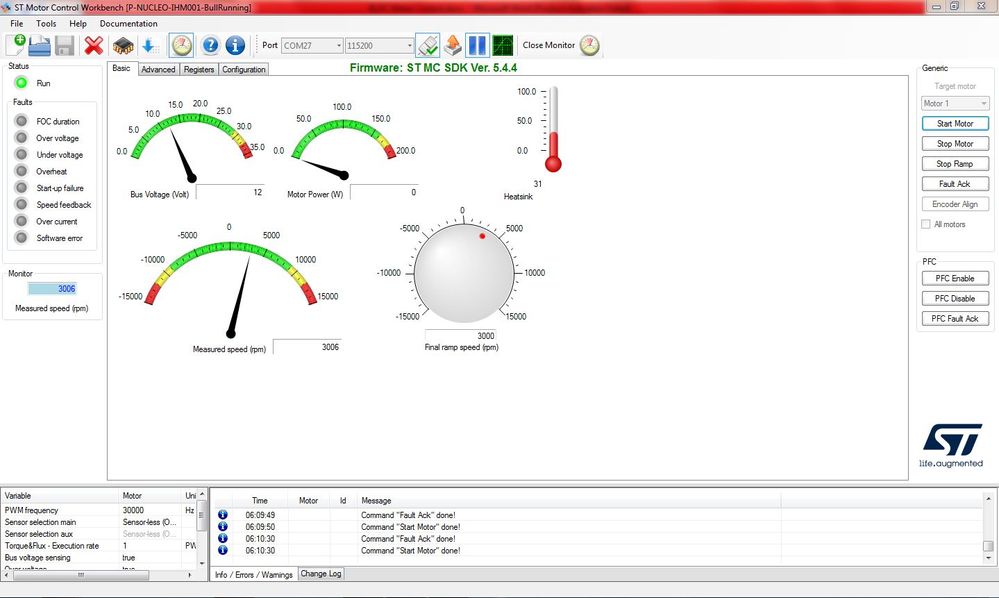This screenshot has height=598, width=999.
Task: Click the Start-up failure fault indicator
Action: click(x=21, y=187)
